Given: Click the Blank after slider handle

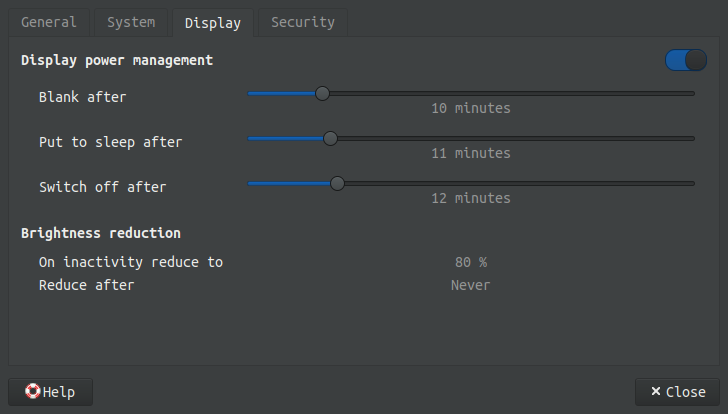Looking at the screenshot, I should coord(322,93).
